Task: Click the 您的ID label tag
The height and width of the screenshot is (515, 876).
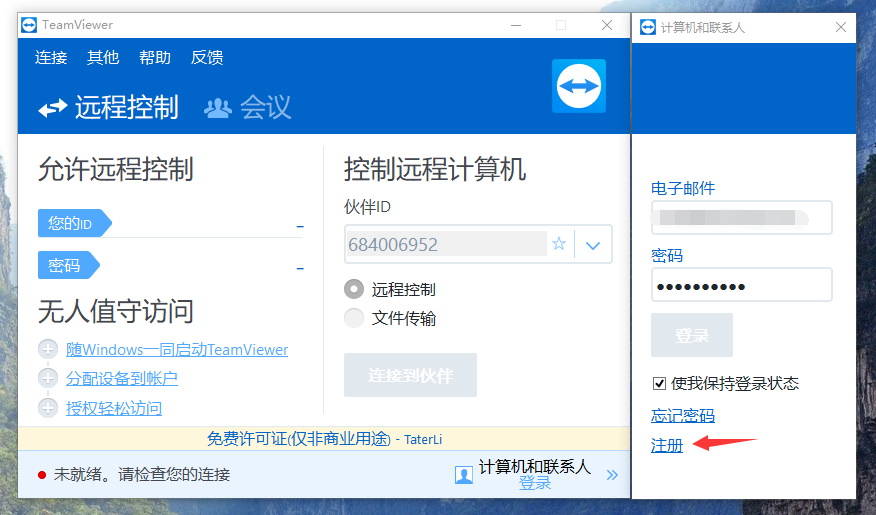Action: (74, 223)
